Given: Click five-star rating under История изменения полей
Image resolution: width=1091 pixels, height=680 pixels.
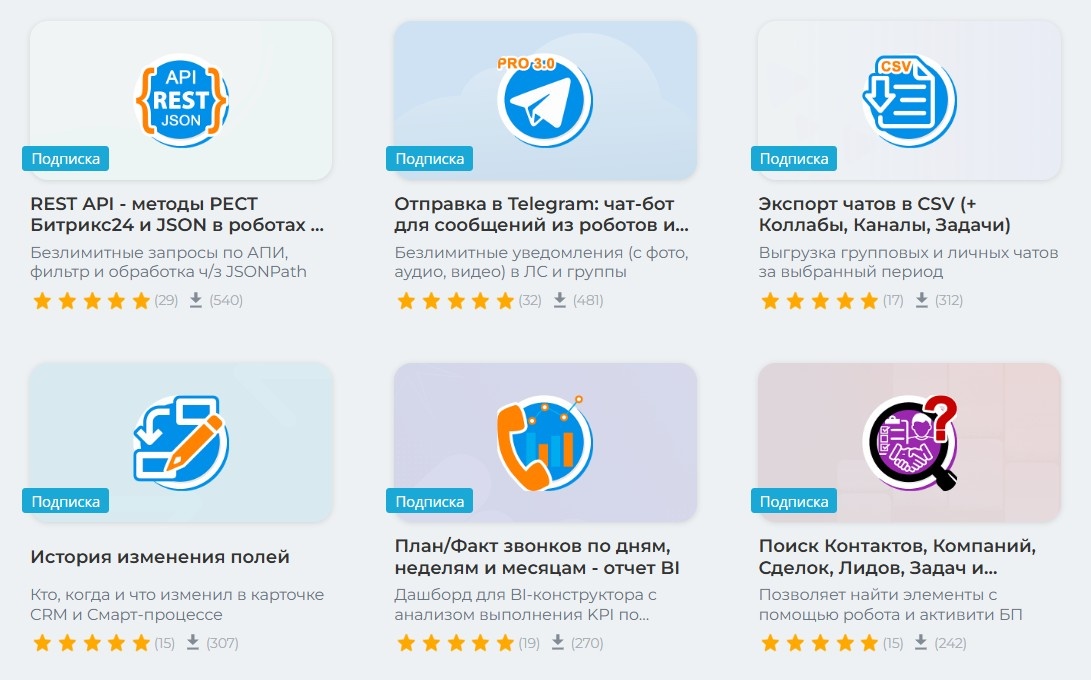Looking at the screenshot, I should coord(91,643).
